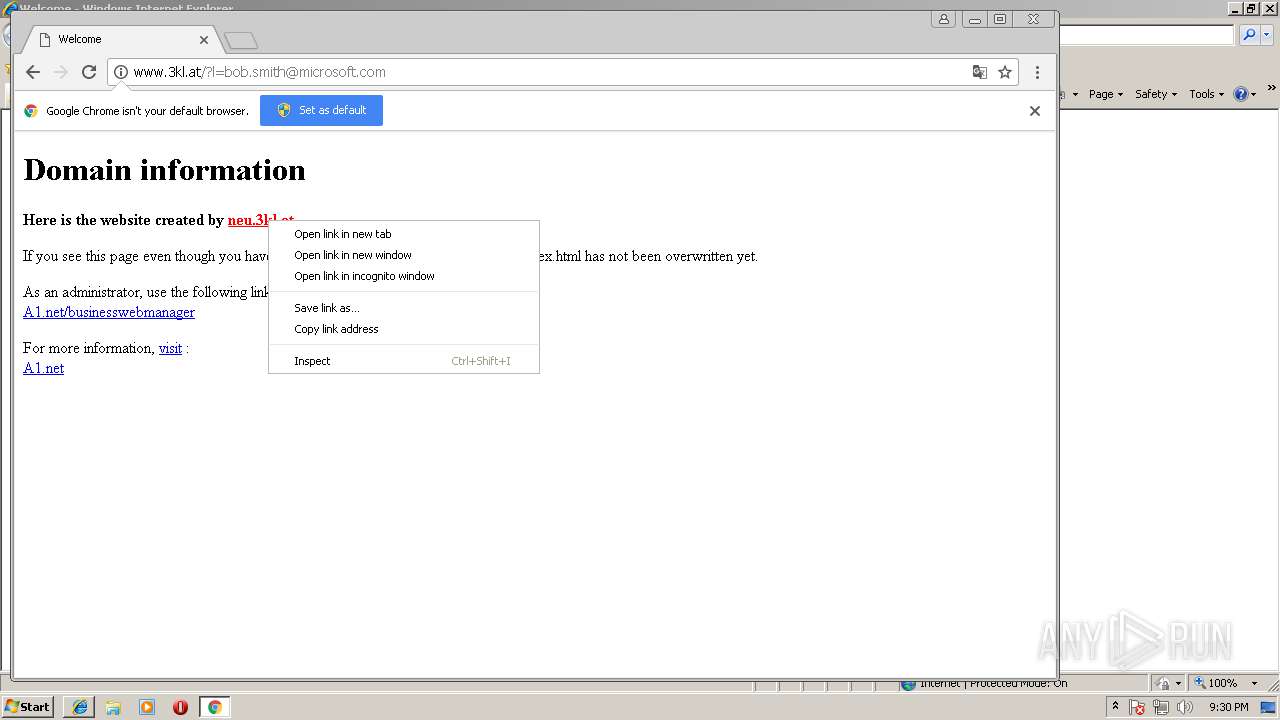
Task: Click the Domain information heading
Action: [164, 170]
